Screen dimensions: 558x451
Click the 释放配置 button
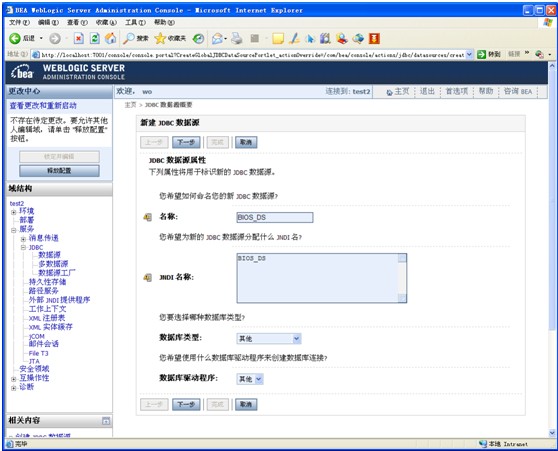point(59,171)
